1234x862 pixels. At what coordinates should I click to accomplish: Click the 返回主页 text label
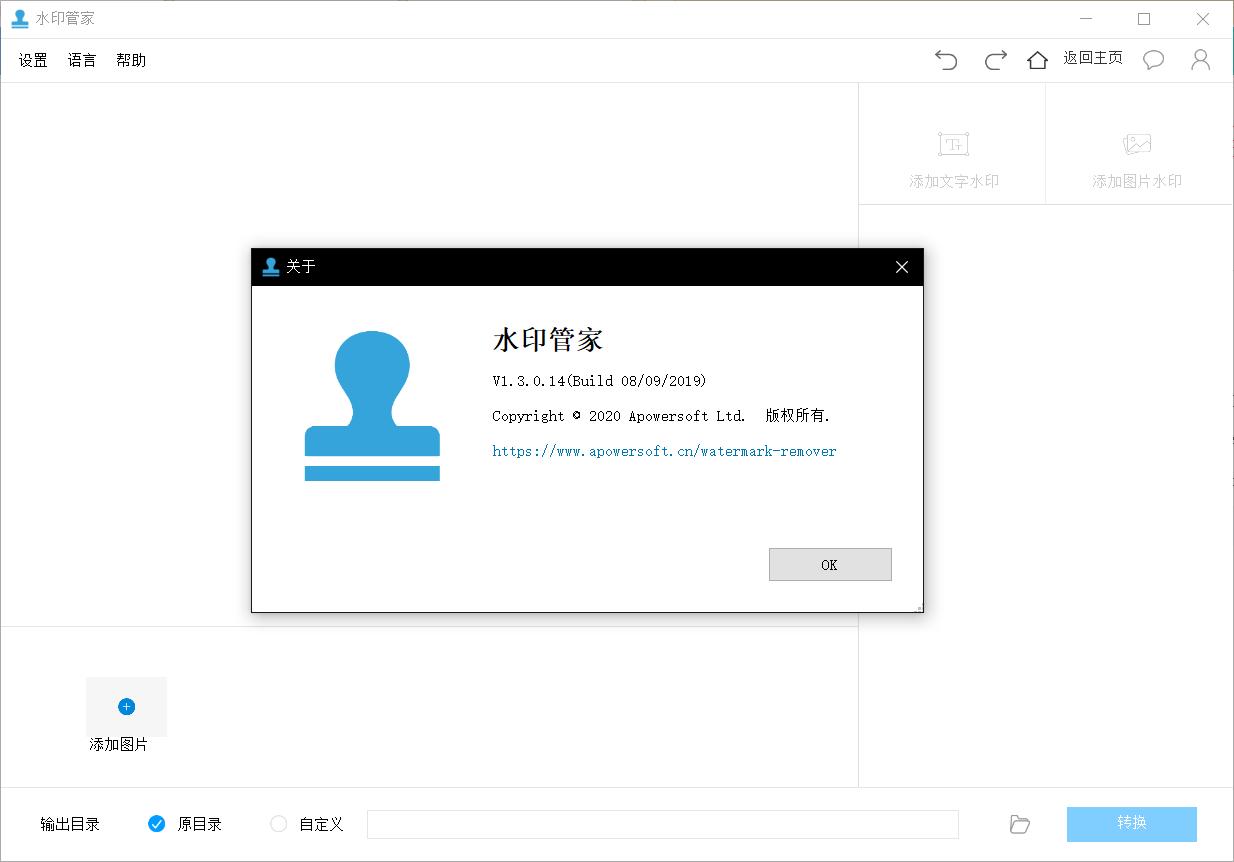click(x=1092, y=58)
